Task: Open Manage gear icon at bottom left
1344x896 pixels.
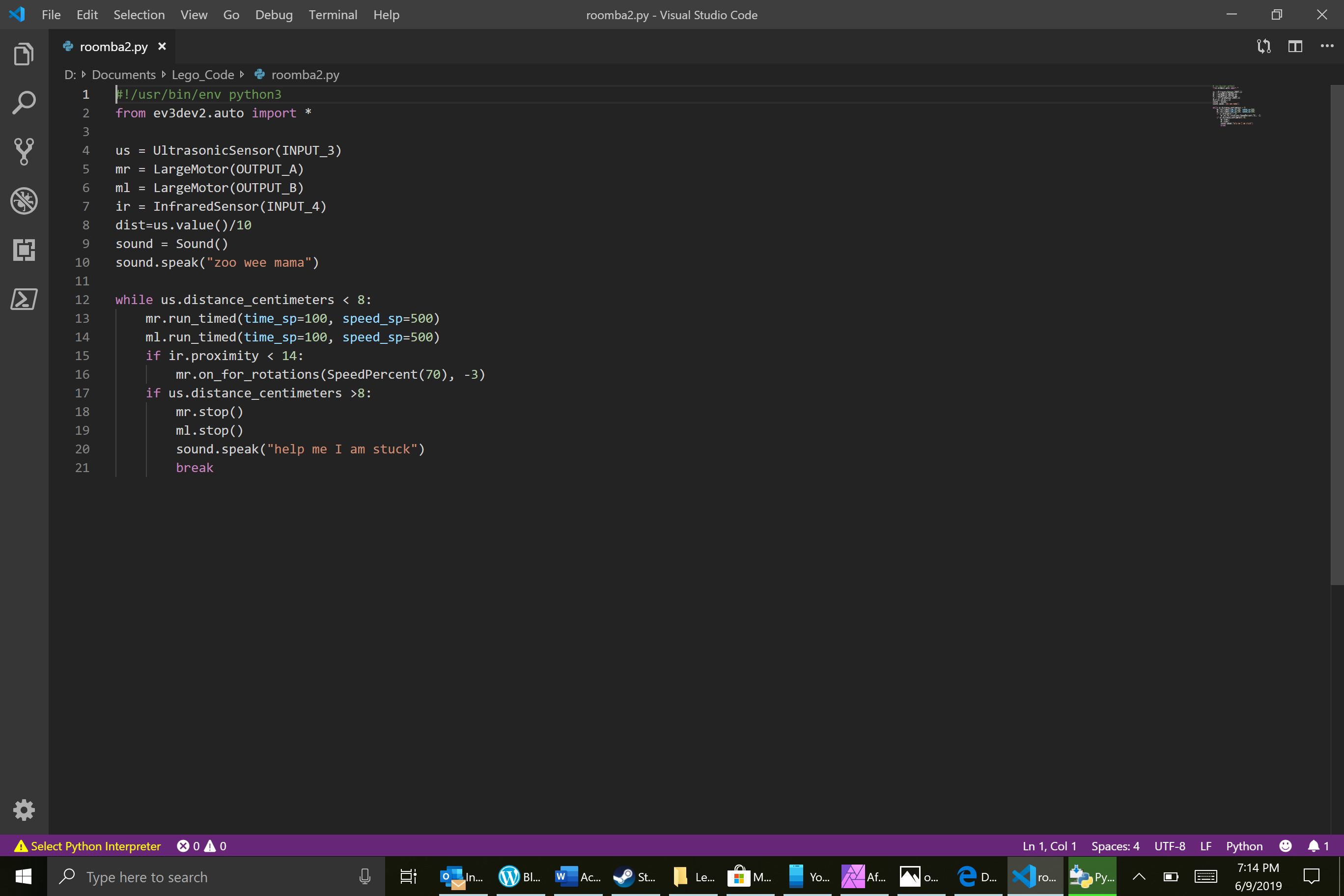Action: (24, 810)
